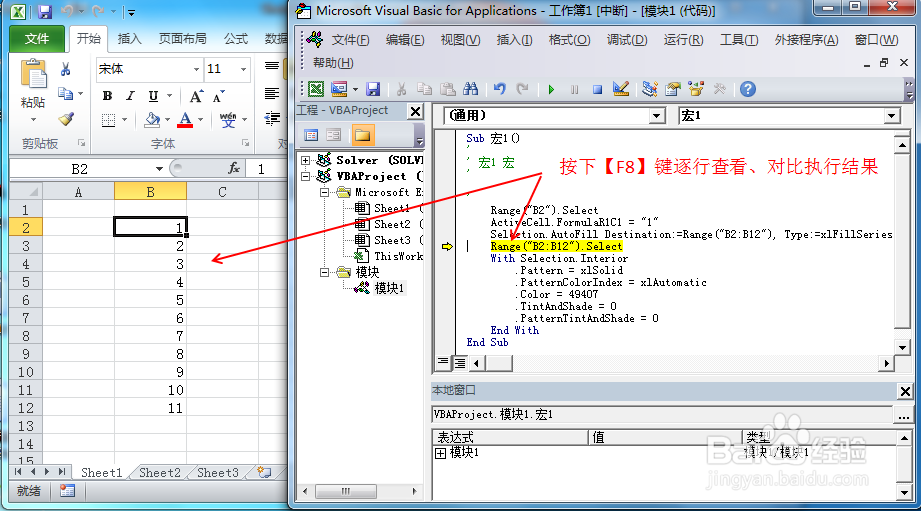Click View Code icon in project panel
This screenshot has height=511, width=921.
(311, 136)
